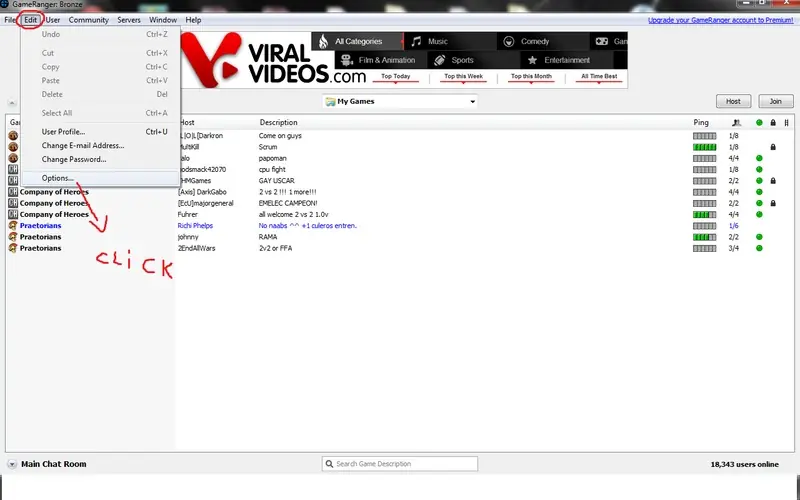This screenshot has width=800, height=500.
Task: Open the User menu
Action: click(53, 20)
